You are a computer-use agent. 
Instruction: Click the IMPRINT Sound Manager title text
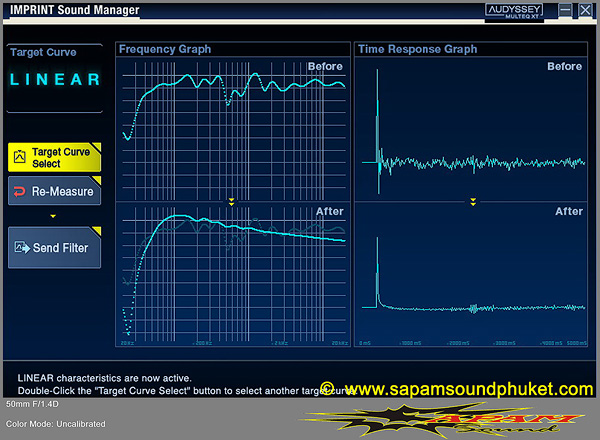75,10
